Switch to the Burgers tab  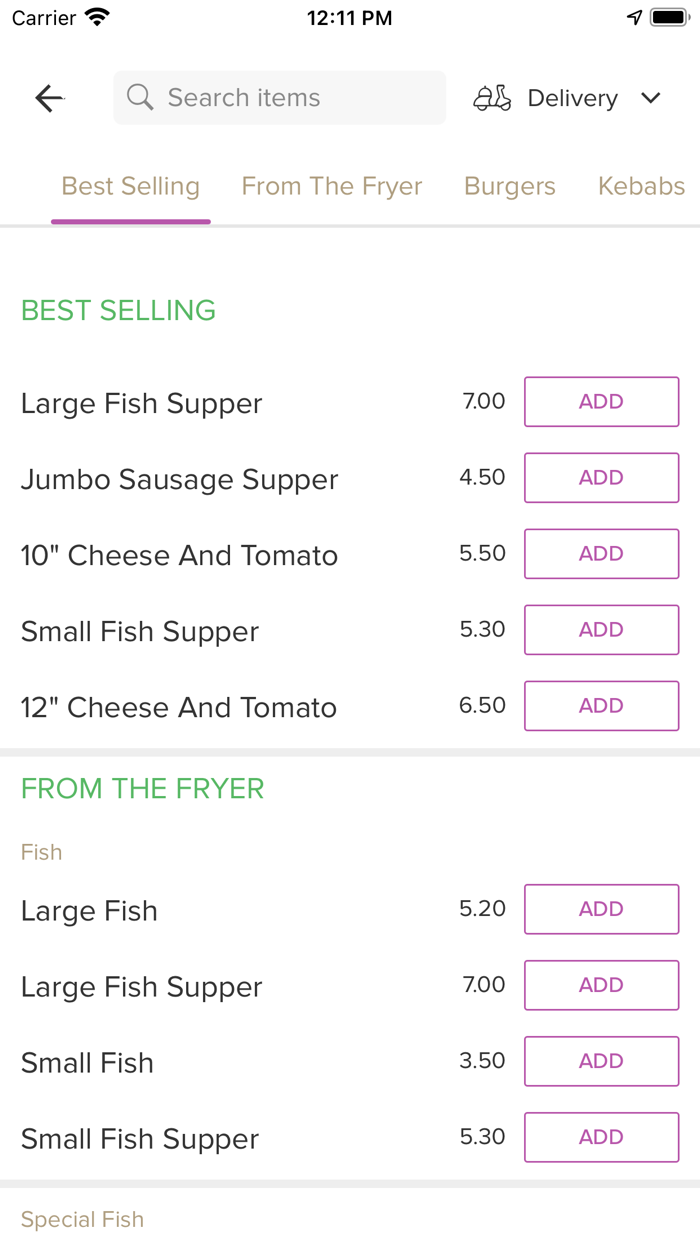click(509, 186)
